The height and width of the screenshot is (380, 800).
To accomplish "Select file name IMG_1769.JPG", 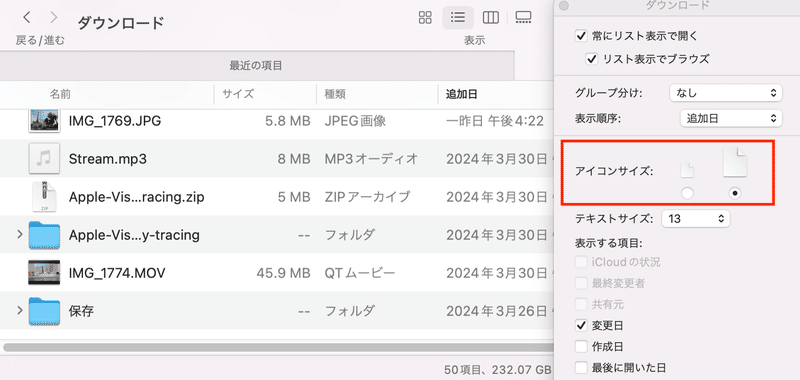I will [x=115, y=121].
